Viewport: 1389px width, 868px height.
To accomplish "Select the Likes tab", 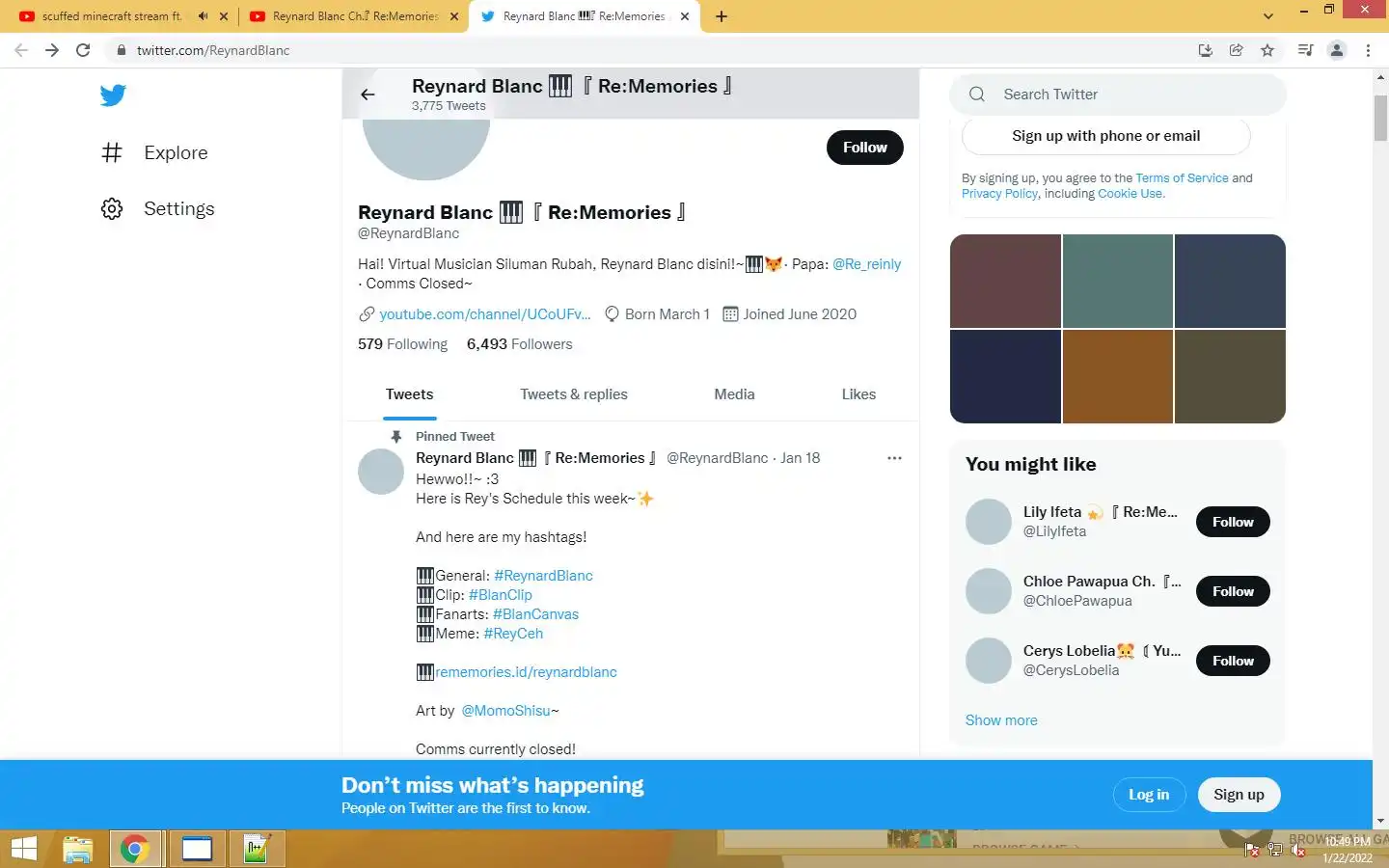I will pos(858,394).
